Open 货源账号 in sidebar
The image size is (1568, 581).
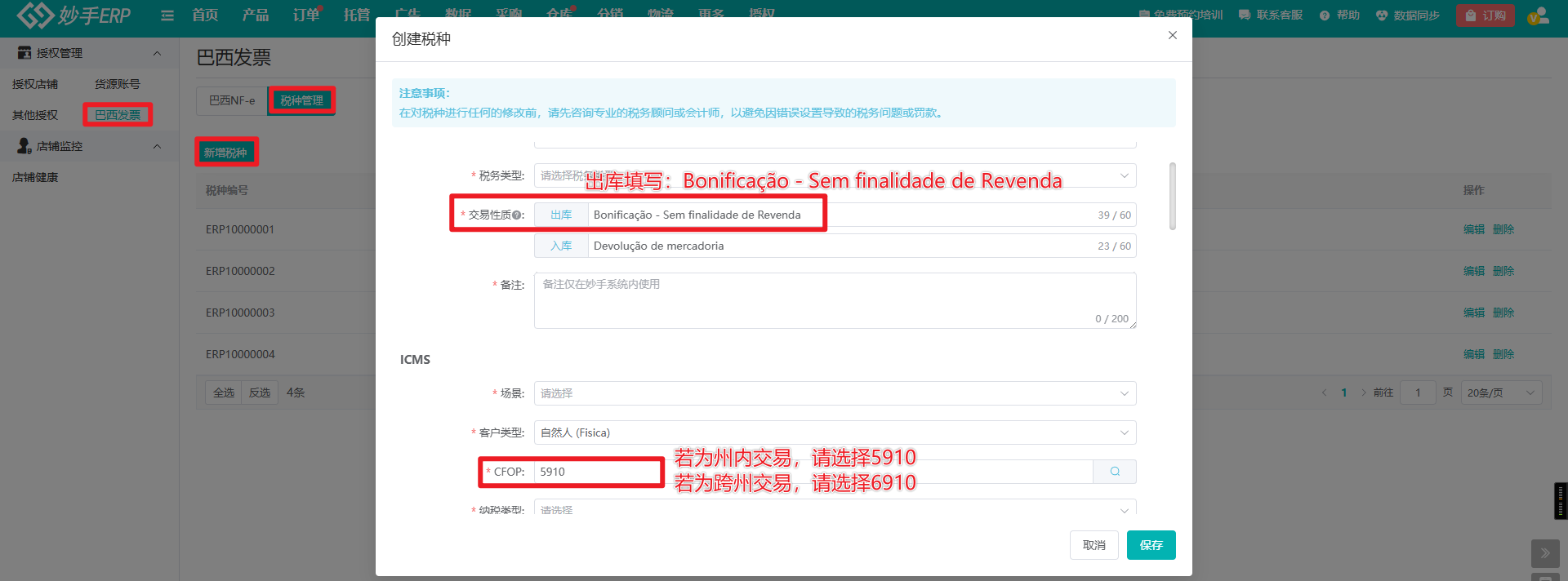(x=117, y=84)
